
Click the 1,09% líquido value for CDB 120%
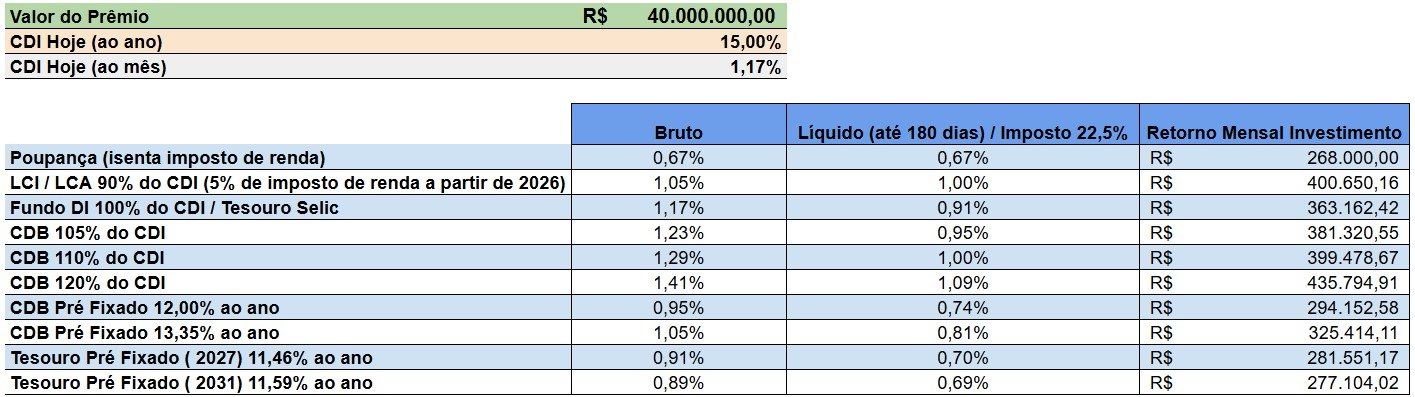(x=963, y=282)
